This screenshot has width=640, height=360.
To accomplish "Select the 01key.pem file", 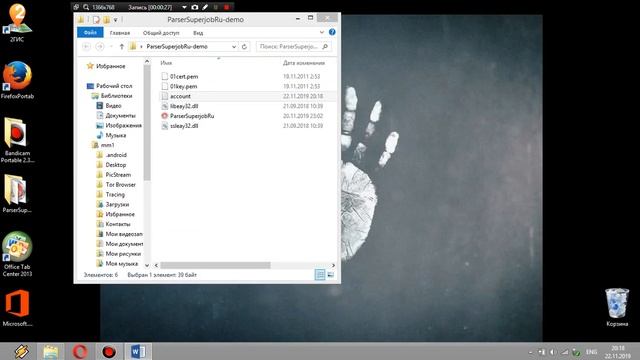I will point(183,86).
